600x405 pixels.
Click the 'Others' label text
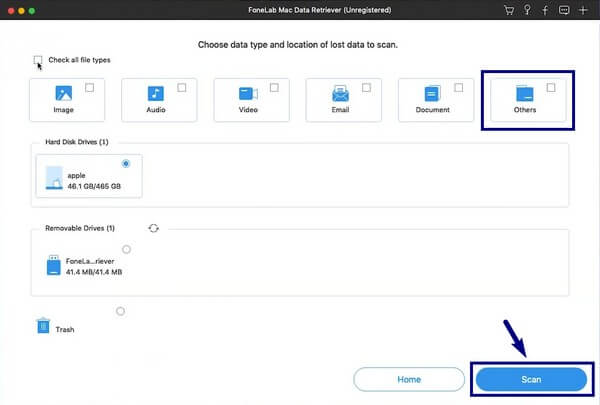pyautogui.click(x=525, y=110)
